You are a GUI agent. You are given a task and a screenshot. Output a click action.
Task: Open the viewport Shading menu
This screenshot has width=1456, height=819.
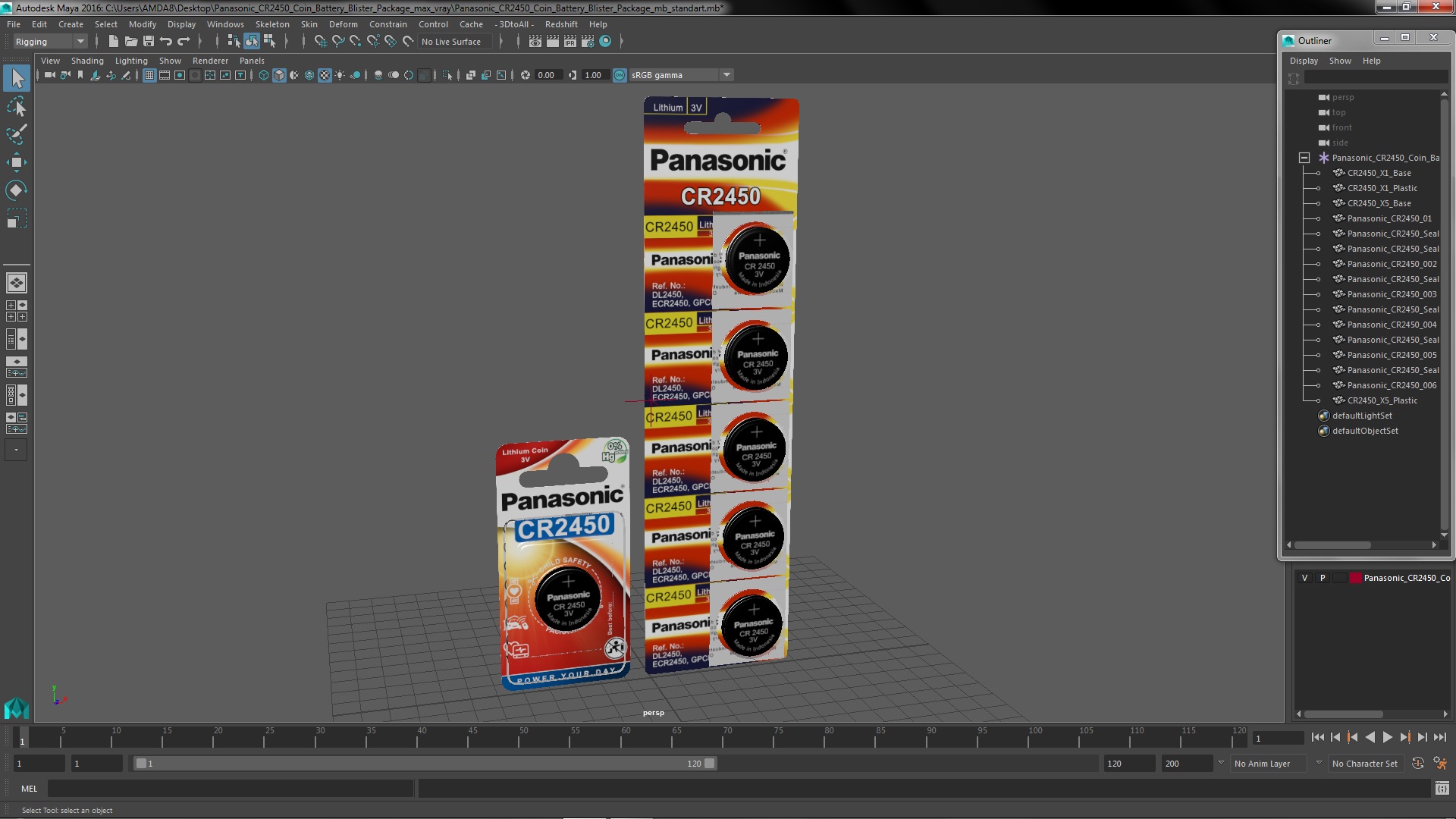point(87,61)
